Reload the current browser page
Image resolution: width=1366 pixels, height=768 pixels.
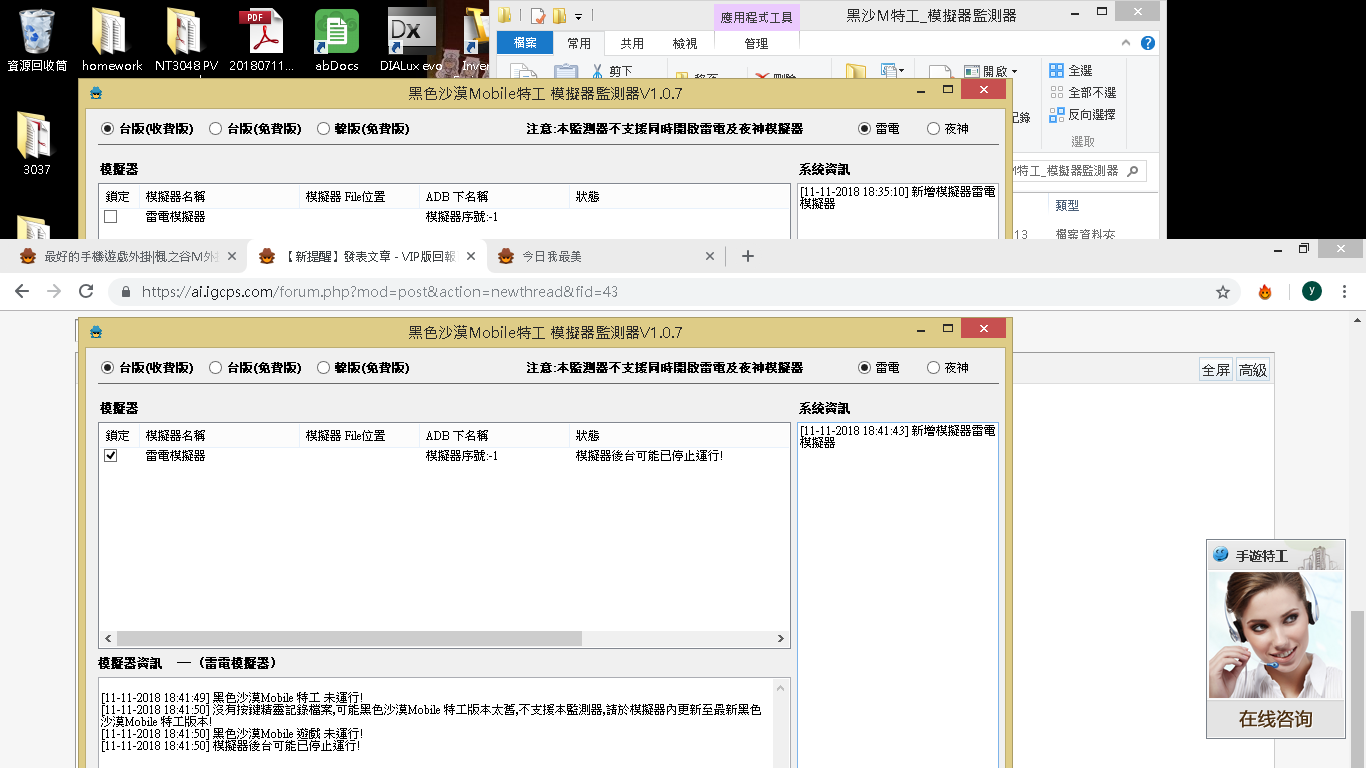pos(86,291)
